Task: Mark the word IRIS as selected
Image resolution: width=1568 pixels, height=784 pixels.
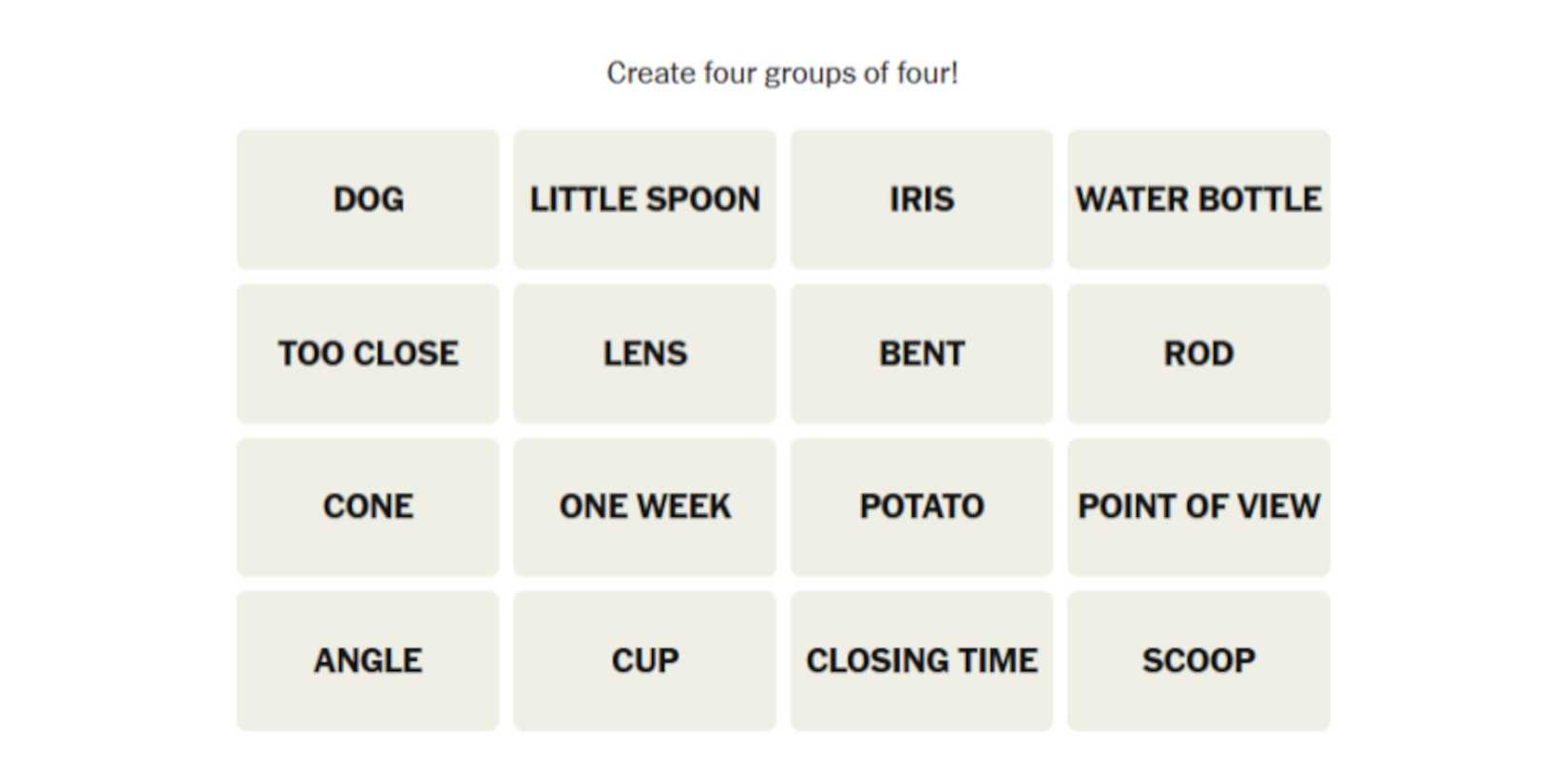Action: click(x=921, y=200)
